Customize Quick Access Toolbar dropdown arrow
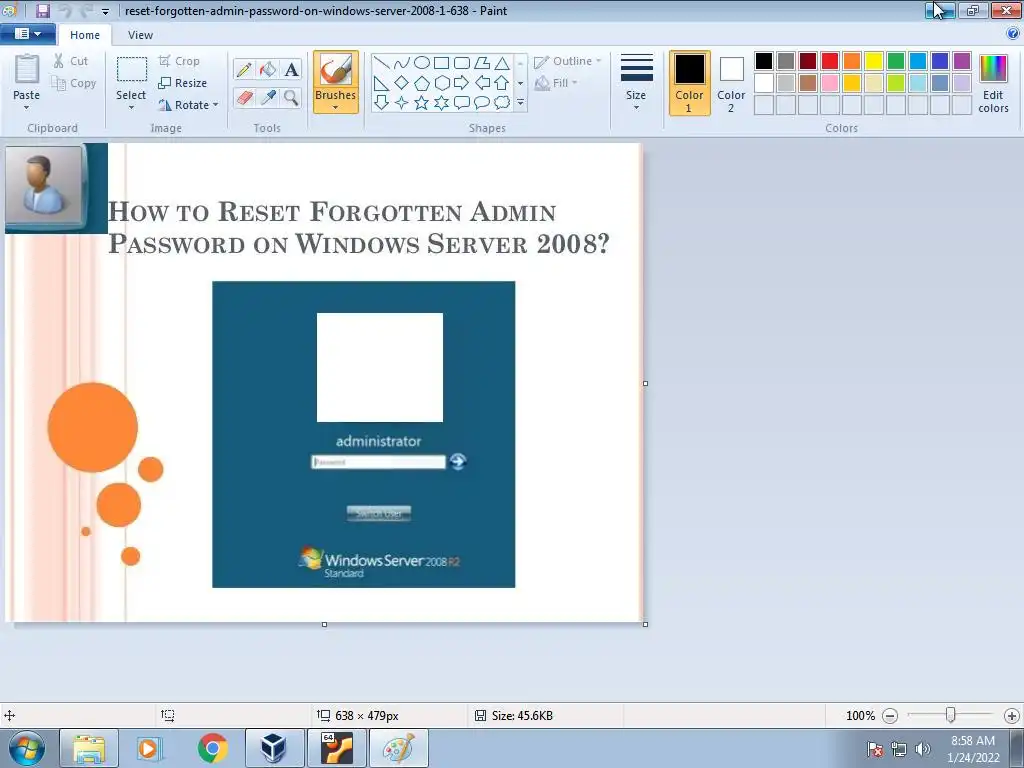 pos(105,11)
